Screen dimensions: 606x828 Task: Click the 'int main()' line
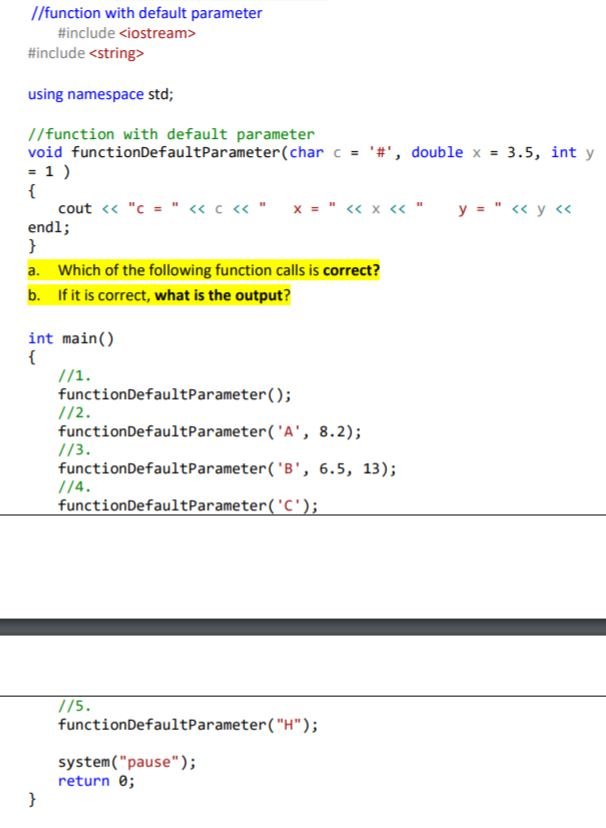point(71,338)
